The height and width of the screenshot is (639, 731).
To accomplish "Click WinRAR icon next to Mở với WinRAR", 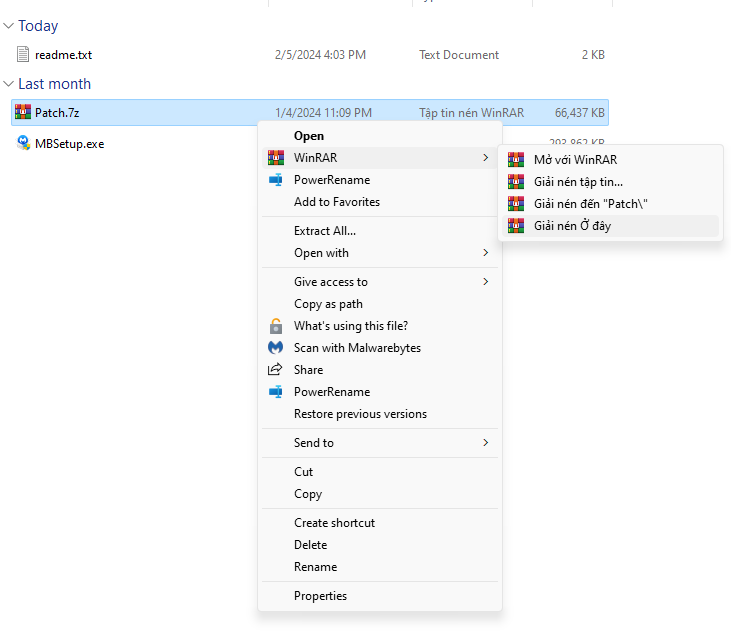I will (516, 160).
